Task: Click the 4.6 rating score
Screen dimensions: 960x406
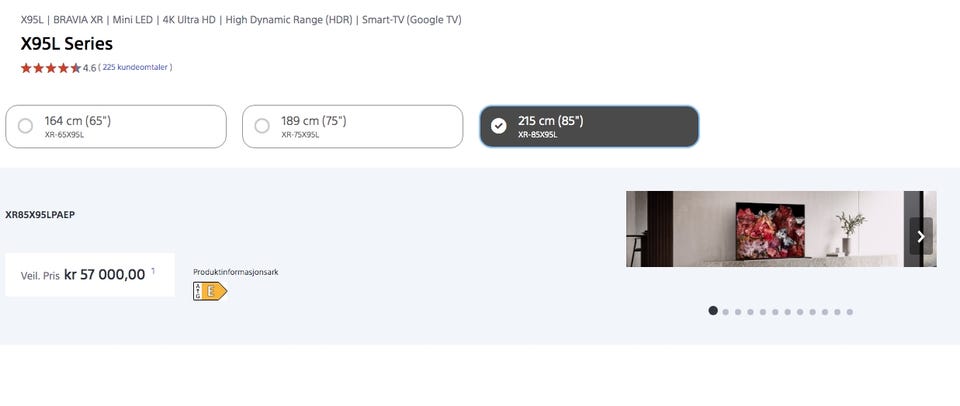Action: click(89, 68)
